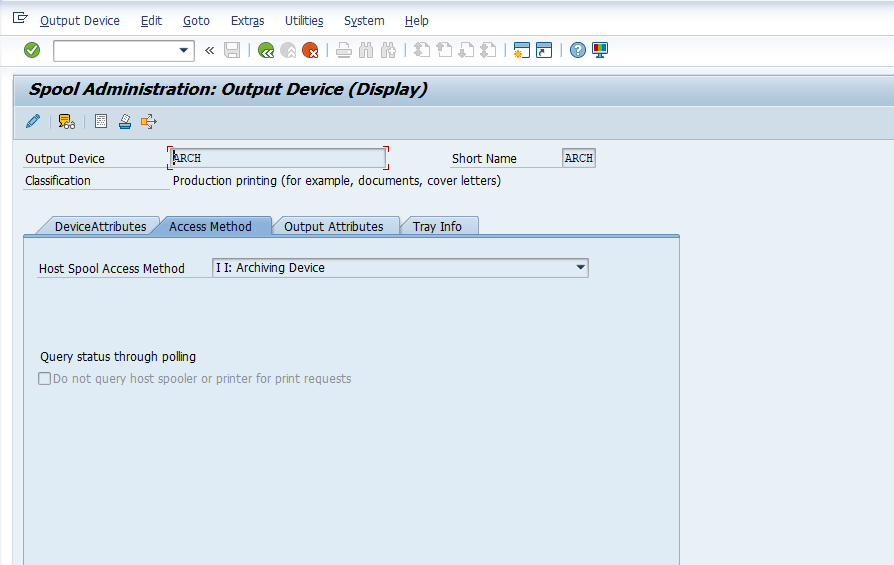Open the Output Device menu
The width and height of the screenshot is (894, 565).
(80, 21)
